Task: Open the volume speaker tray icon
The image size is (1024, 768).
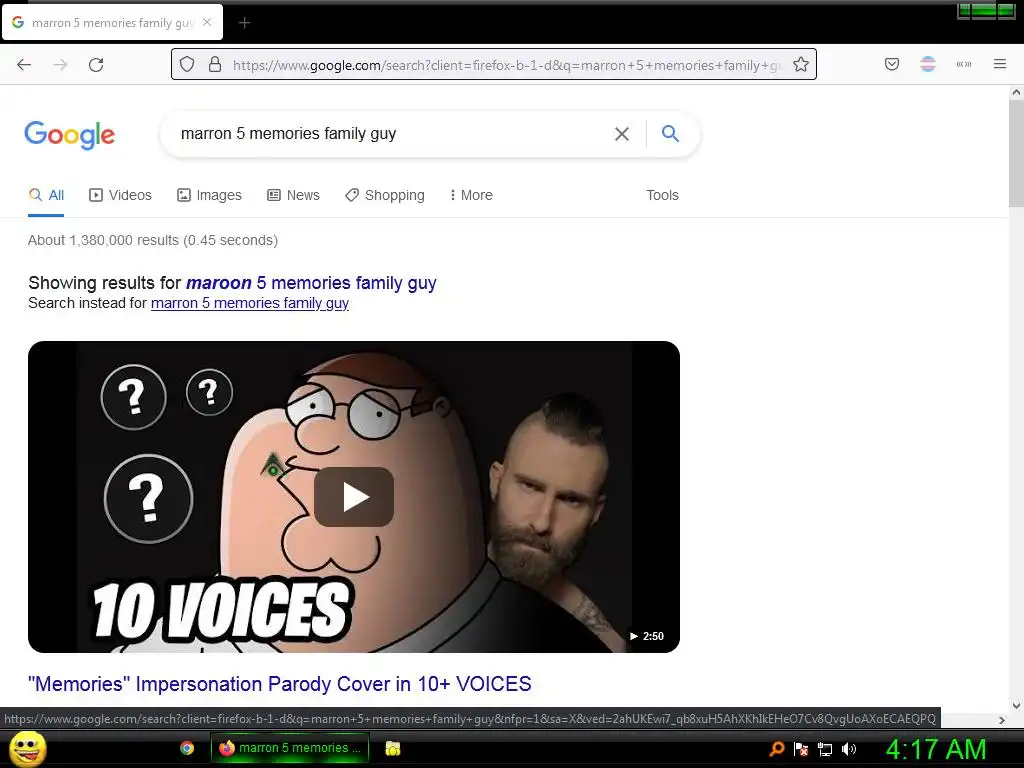Action: (x=849, y=749)
